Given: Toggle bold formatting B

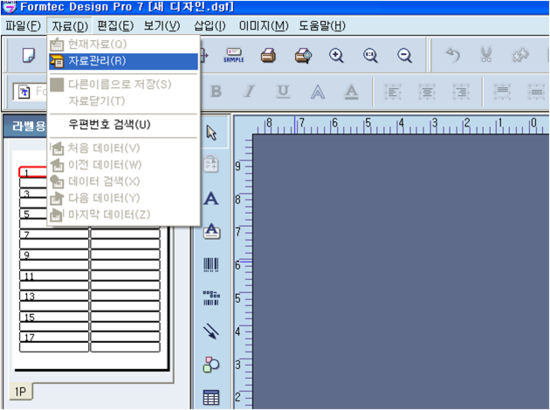Looking at the screenshot, I should coord(216,92).
